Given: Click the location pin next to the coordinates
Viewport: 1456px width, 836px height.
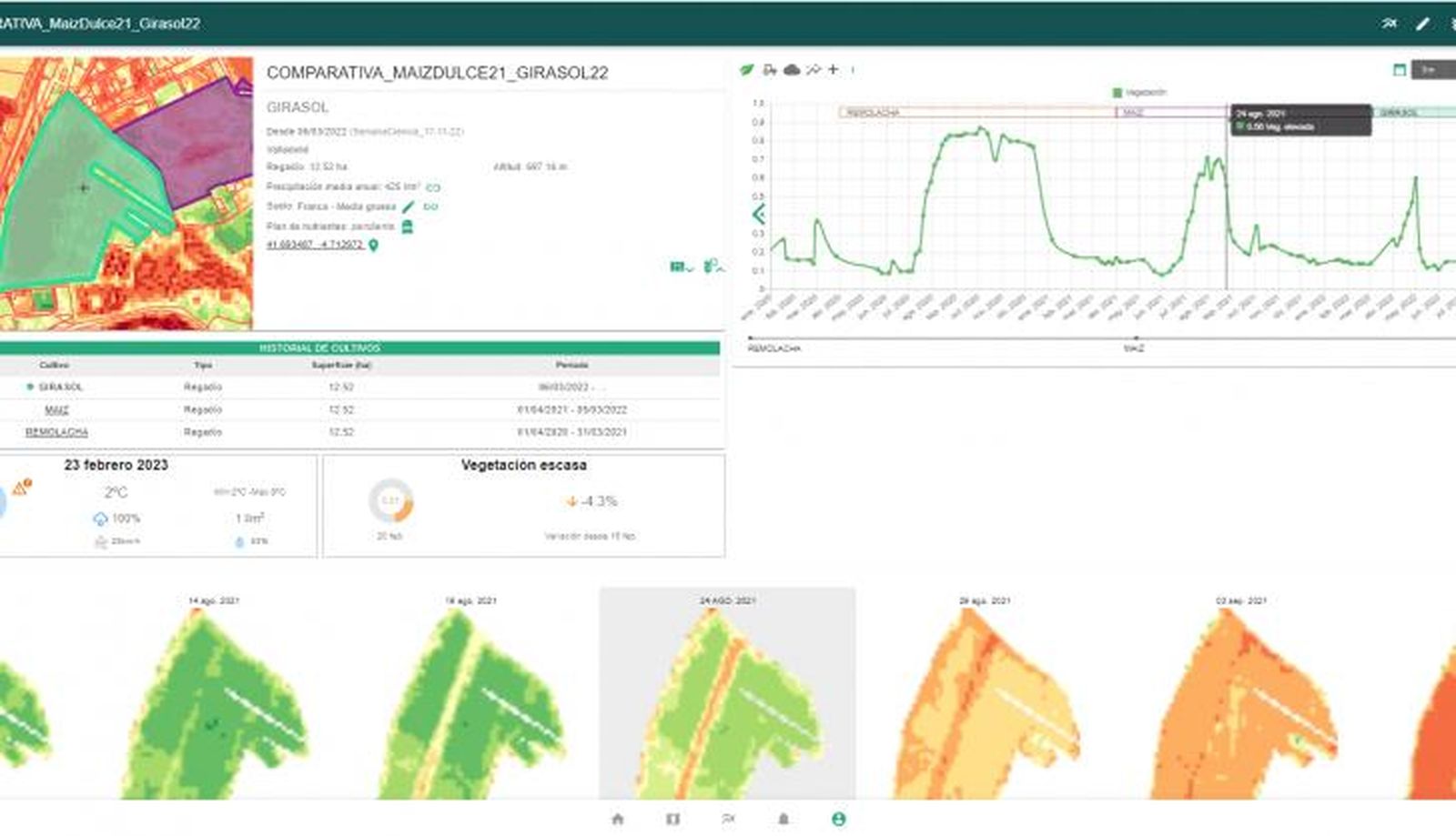Looking at the screenshot, I should (373, 246).
